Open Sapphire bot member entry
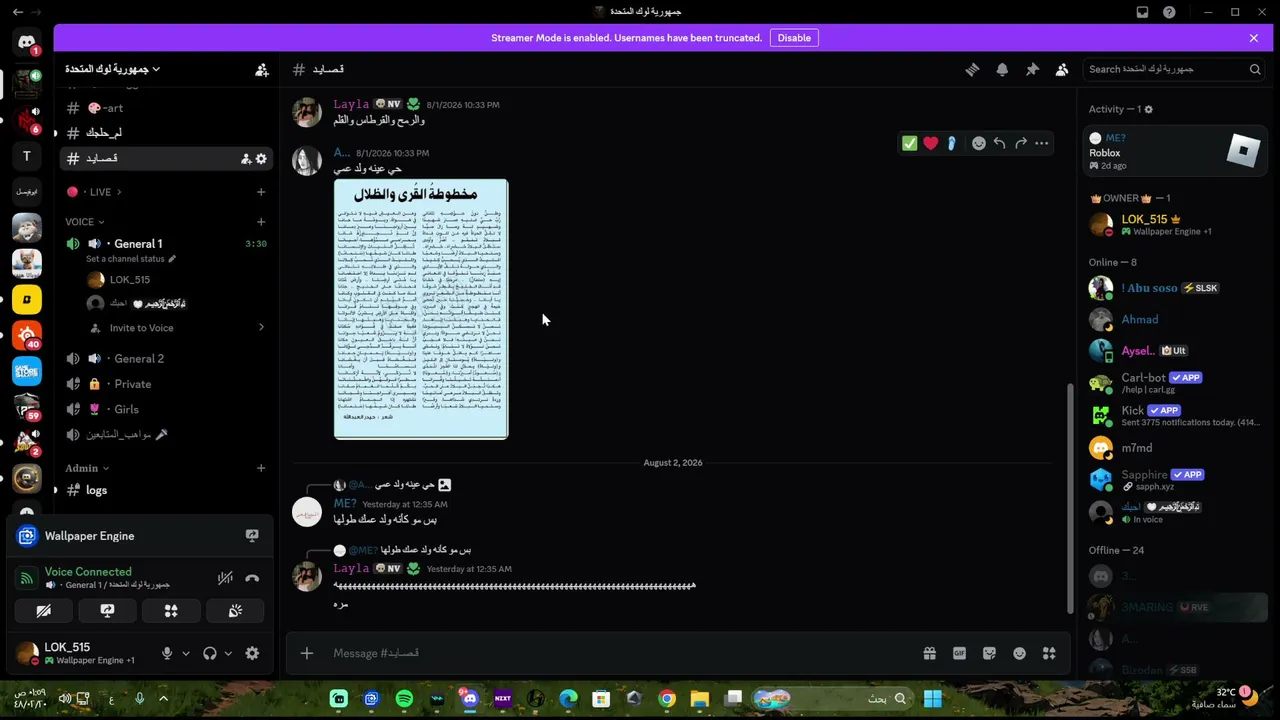Viewport: 1280px width, 720px height. [1175, 480]
